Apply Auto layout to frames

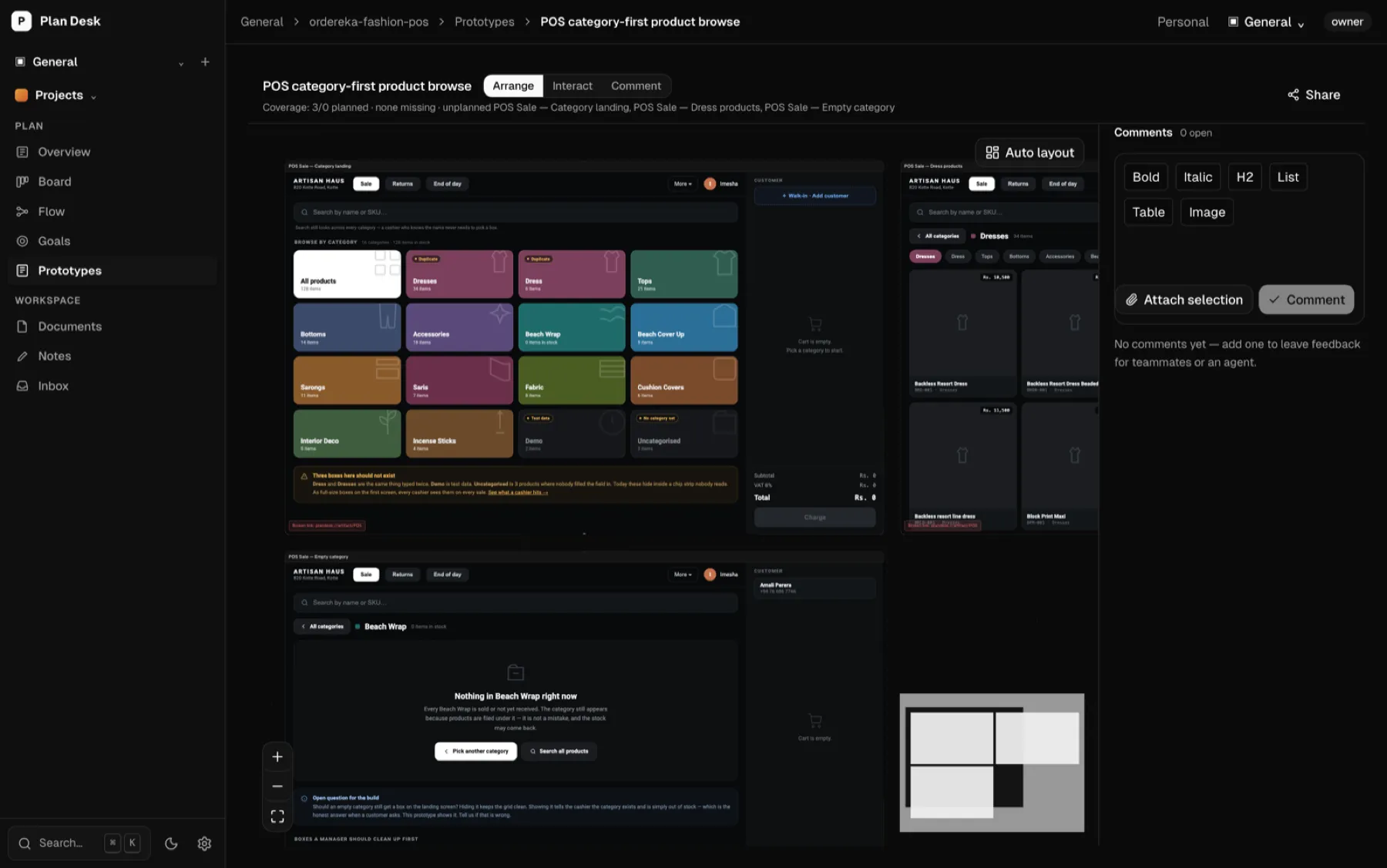[x=1029, y=152]
